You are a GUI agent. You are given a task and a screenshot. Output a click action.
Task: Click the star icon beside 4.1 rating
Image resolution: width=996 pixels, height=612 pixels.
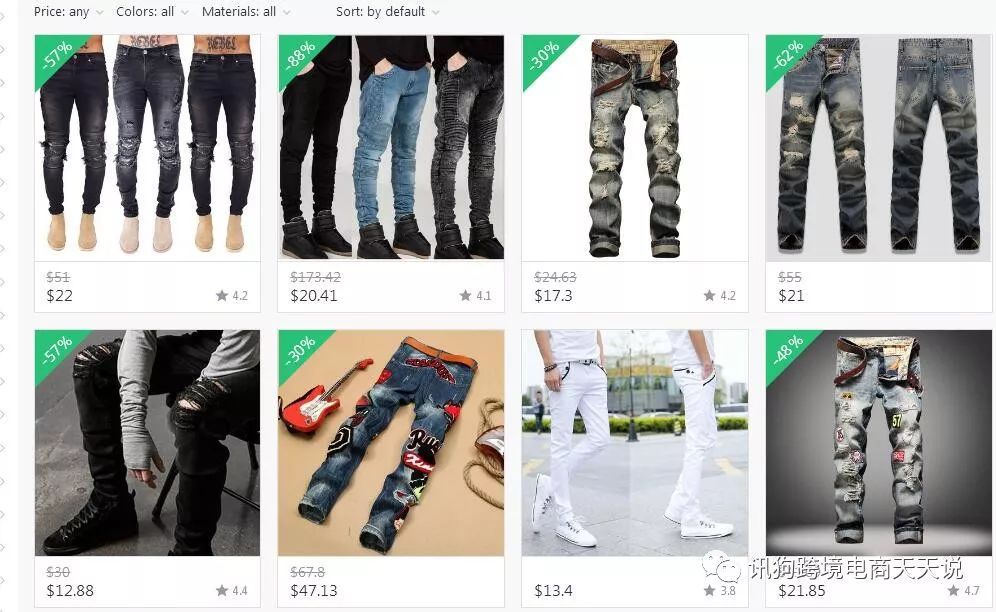pyautogui.click(x=466, y=295)
